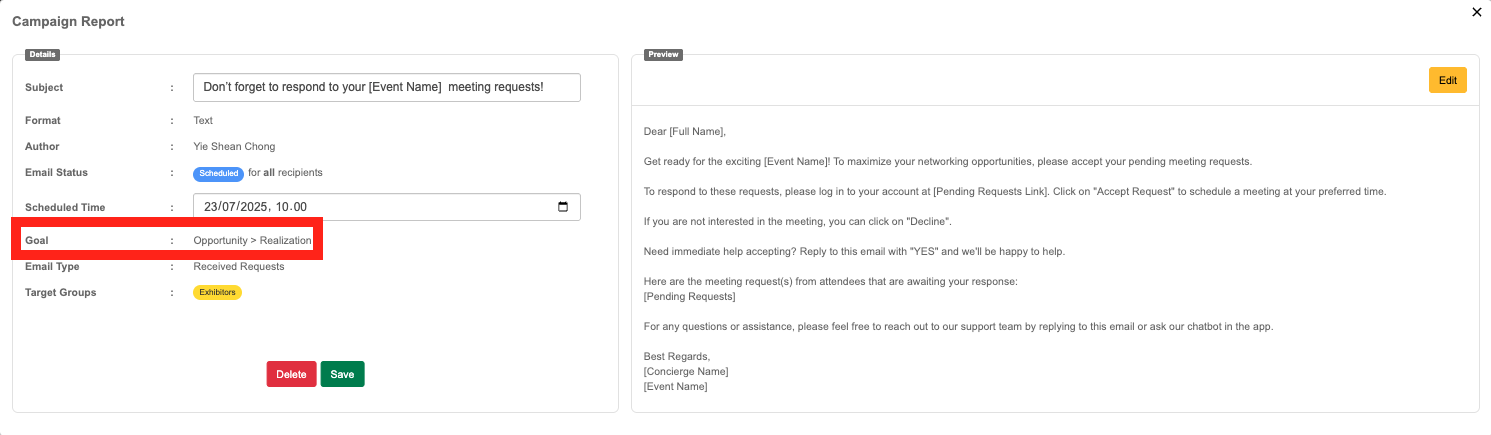Close the Campaign Report dialog
This screenshot has height=435, width=1491.
(1477, 12)
